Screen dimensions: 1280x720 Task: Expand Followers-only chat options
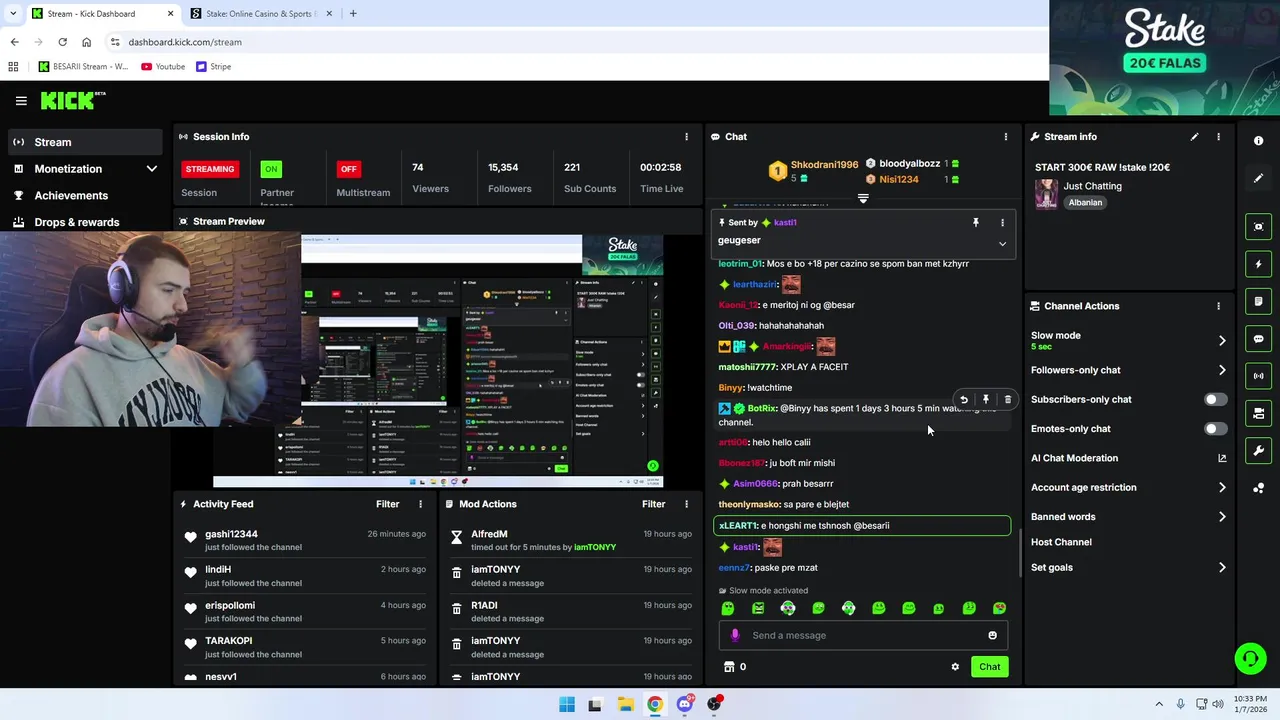[1222, 370]
